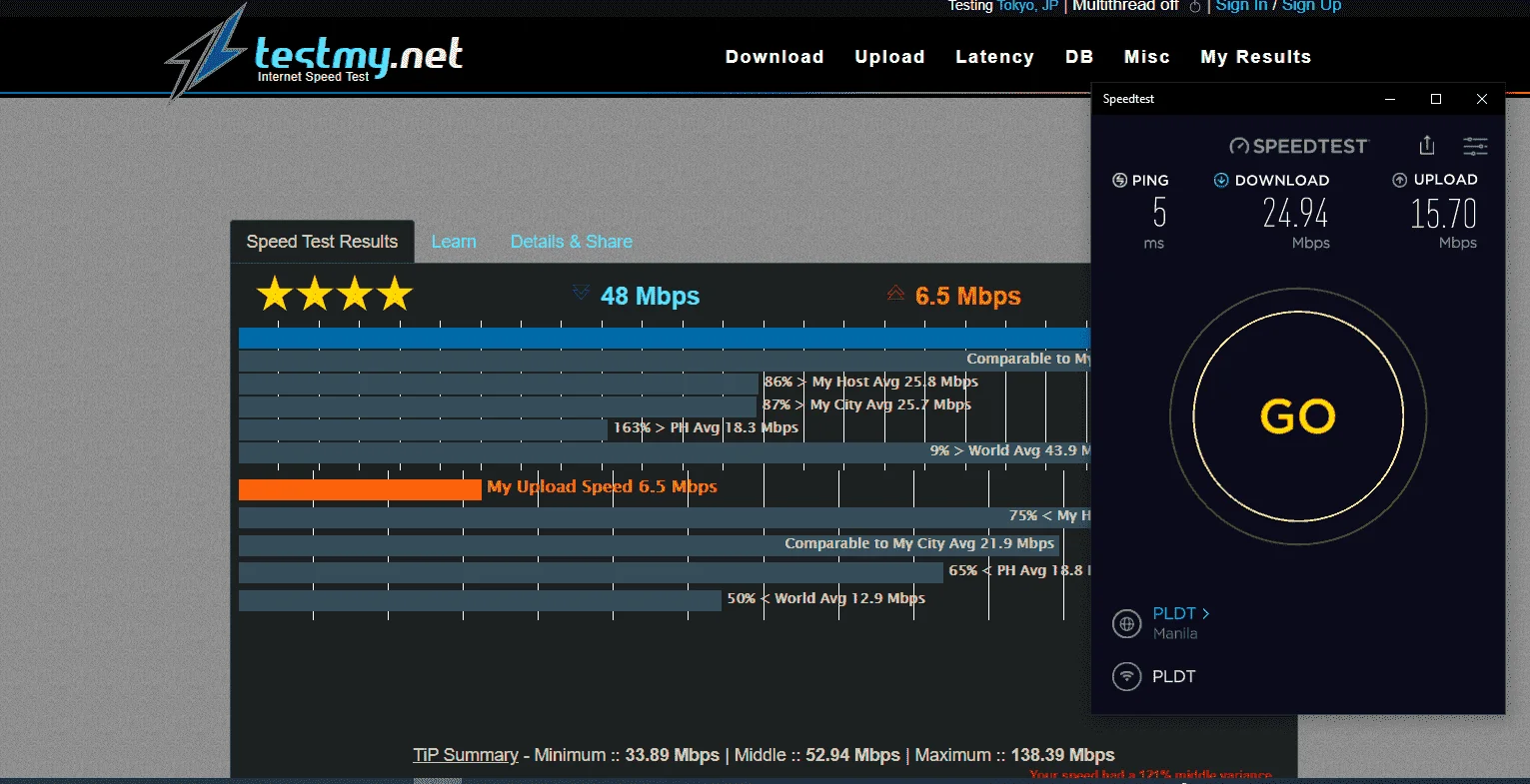Click the Tokyo, JP server link
The image size is (1530, 784).
[1027, 5]
